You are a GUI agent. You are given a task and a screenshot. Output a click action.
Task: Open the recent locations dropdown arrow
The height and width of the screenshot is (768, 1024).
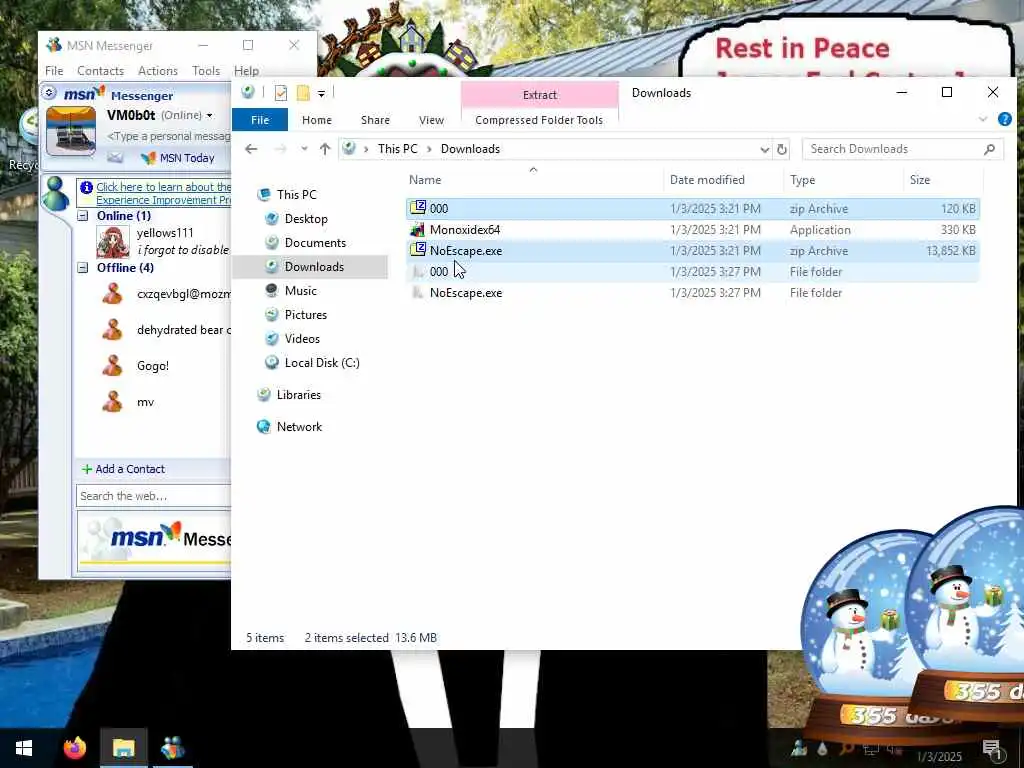(x=304, y=149)
